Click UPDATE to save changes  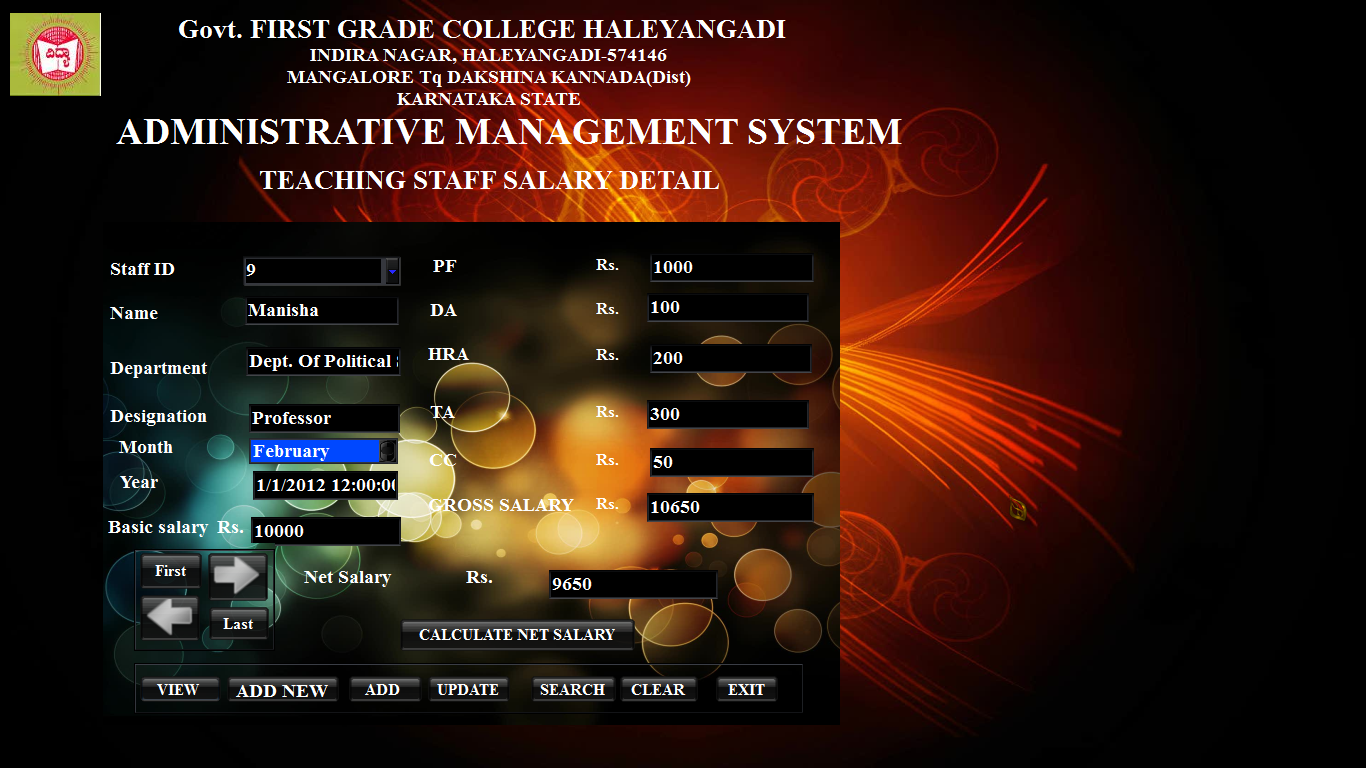click(x=468, y=689)
